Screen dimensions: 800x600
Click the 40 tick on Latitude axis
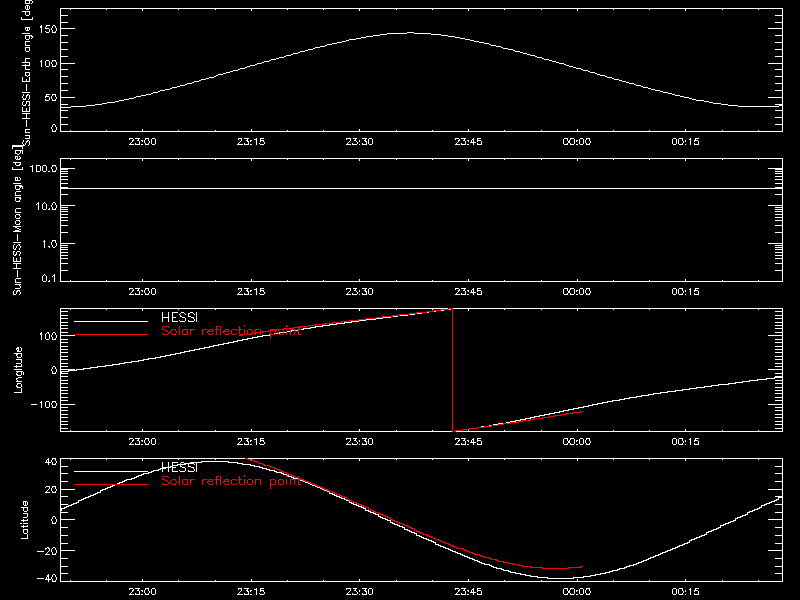click(51, 462)
